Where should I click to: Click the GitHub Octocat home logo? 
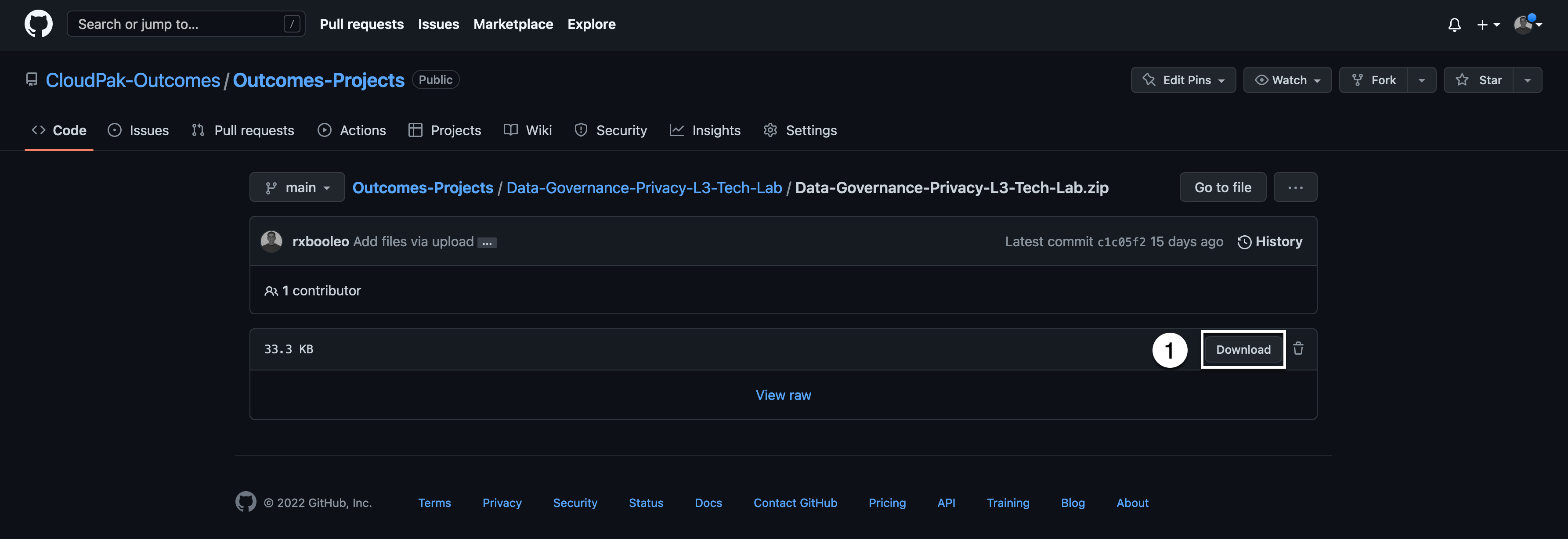[x=38, y=24]
